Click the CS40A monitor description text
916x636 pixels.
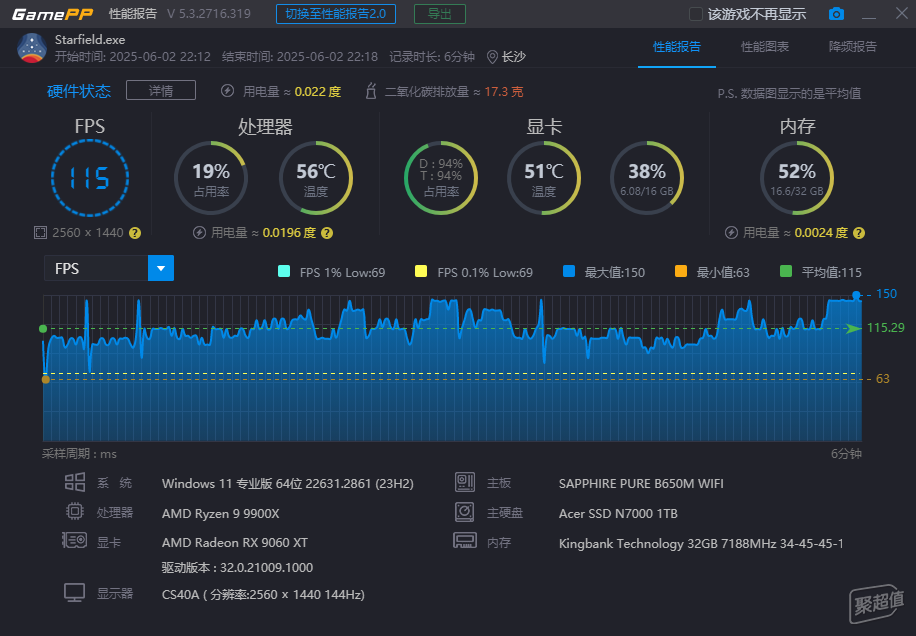coord(263,595)
